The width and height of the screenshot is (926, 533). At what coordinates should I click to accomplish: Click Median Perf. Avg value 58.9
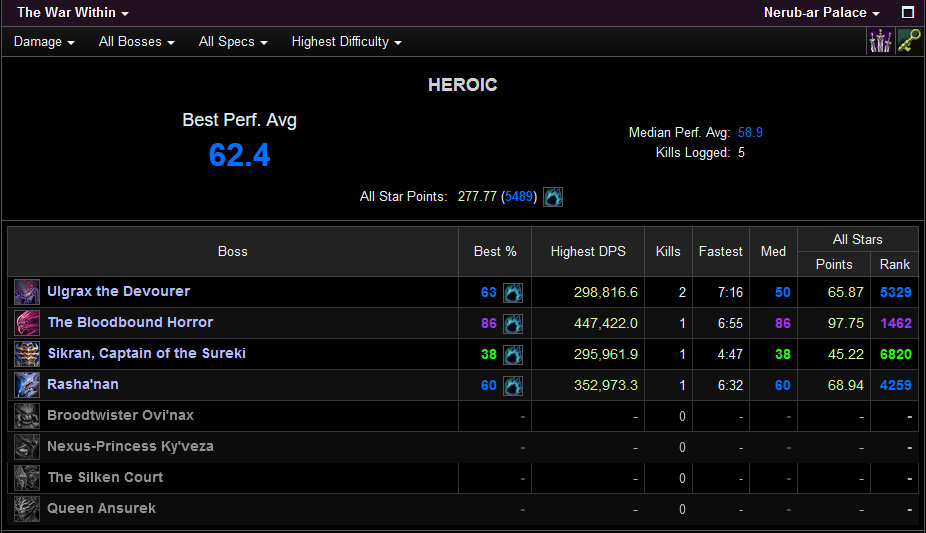750,132
